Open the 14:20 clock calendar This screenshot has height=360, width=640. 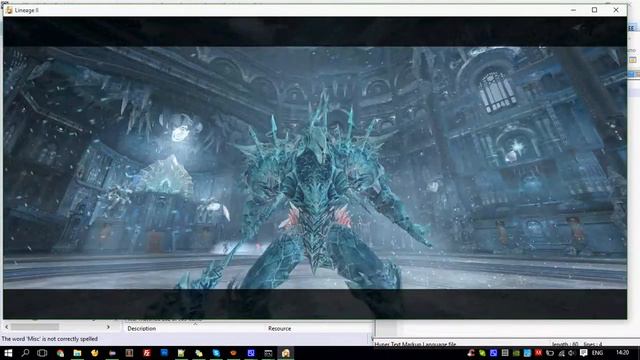pyautogui.click(x=622, y=353)
